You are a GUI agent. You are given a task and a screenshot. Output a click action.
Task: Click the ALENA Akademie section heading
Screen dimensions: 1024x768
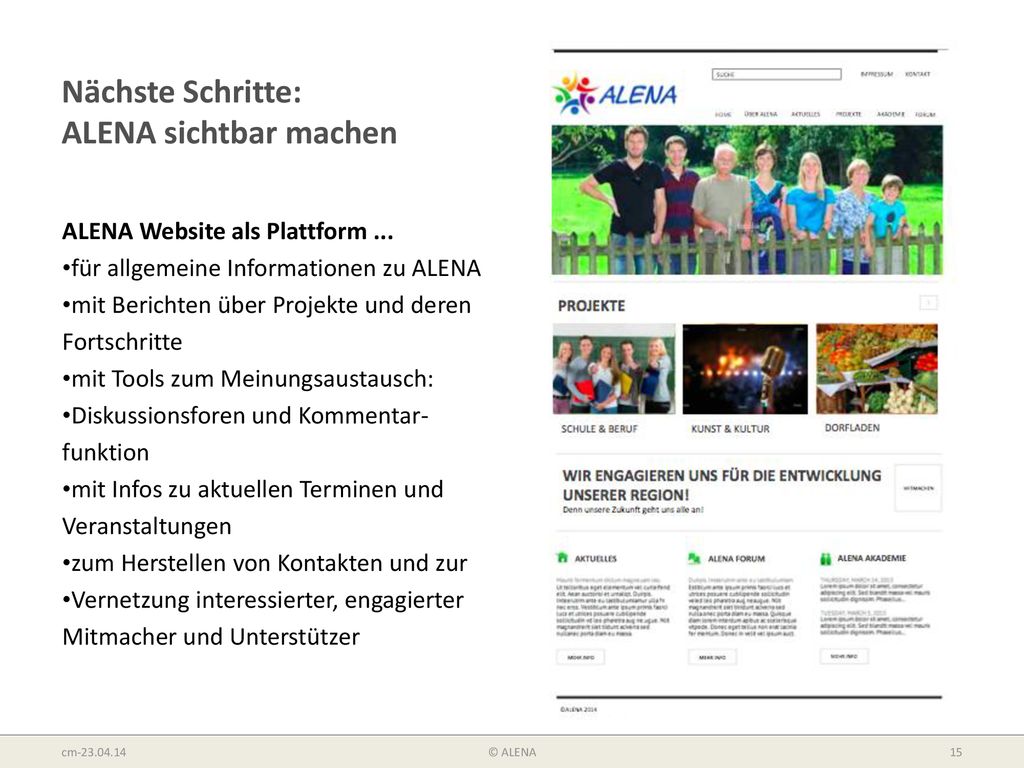click(x=871, y=558)
